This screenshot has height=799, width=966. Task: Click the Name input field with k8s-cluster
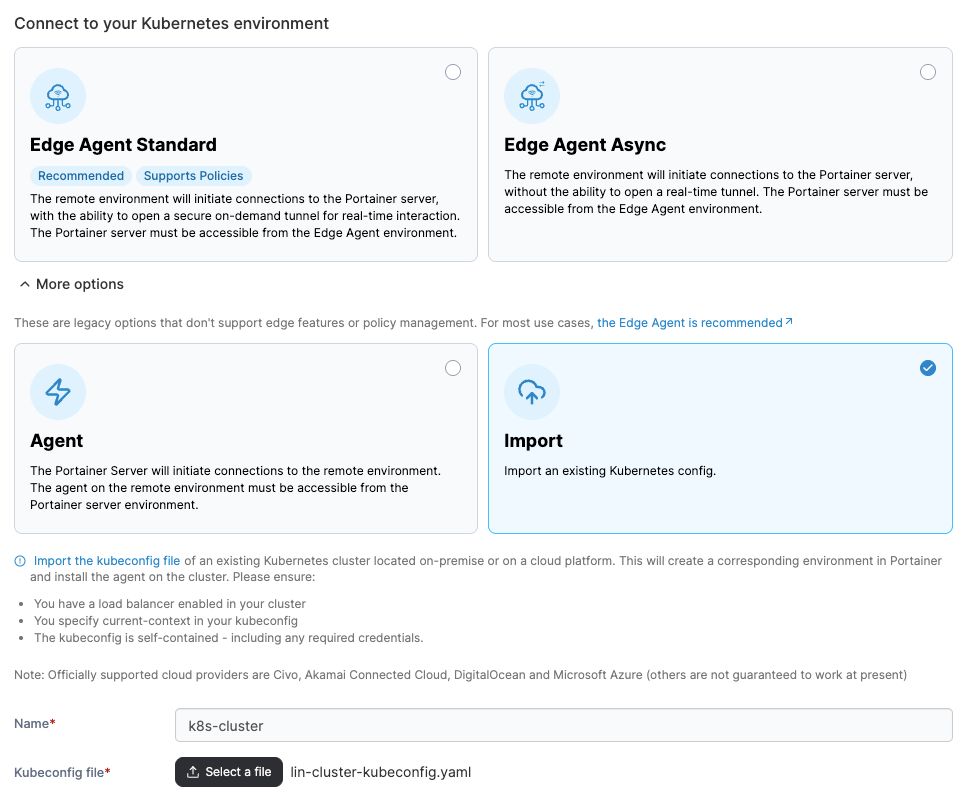click(x=563, y=725)
